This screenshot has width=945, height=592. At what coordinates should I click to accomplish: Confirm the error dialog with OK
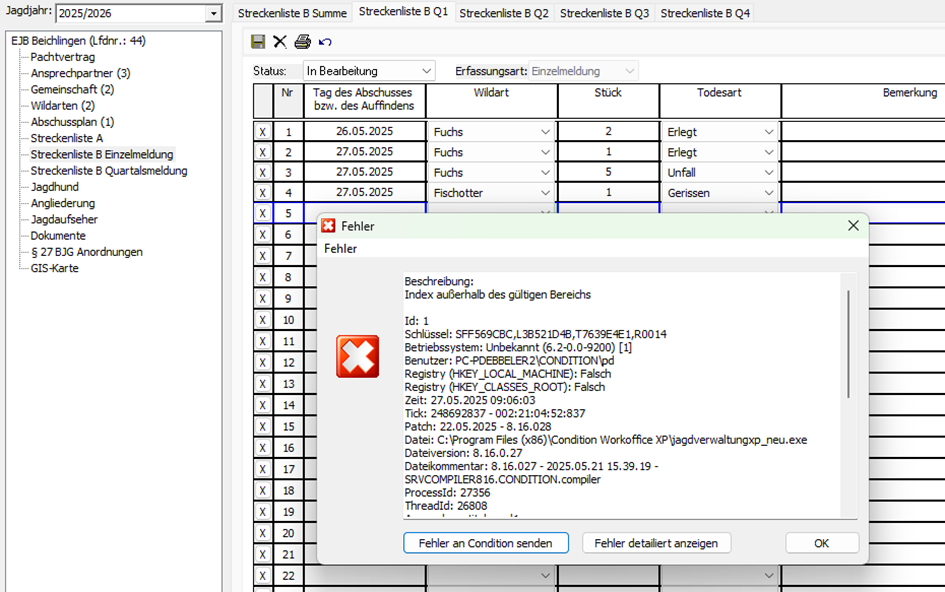pos(821,543)
